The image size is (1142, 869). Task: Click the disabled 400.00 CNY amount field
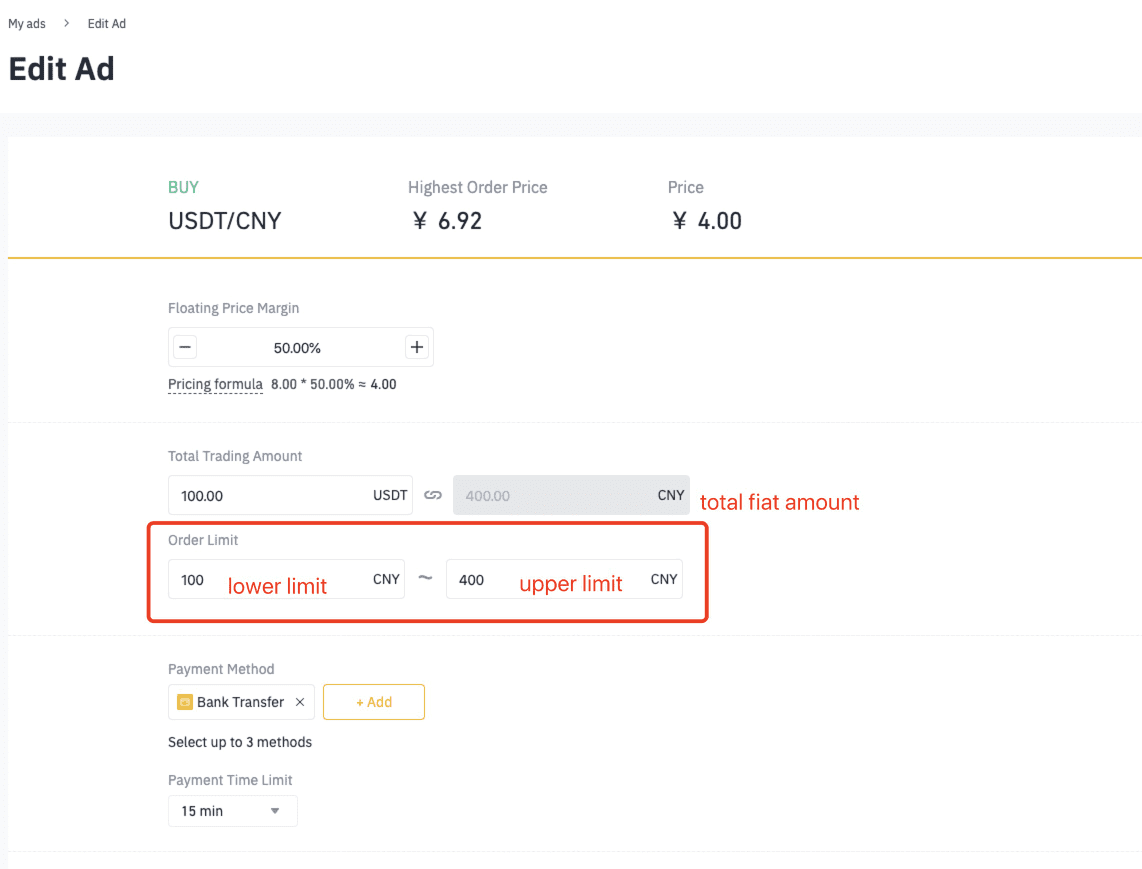coord(571,495)
